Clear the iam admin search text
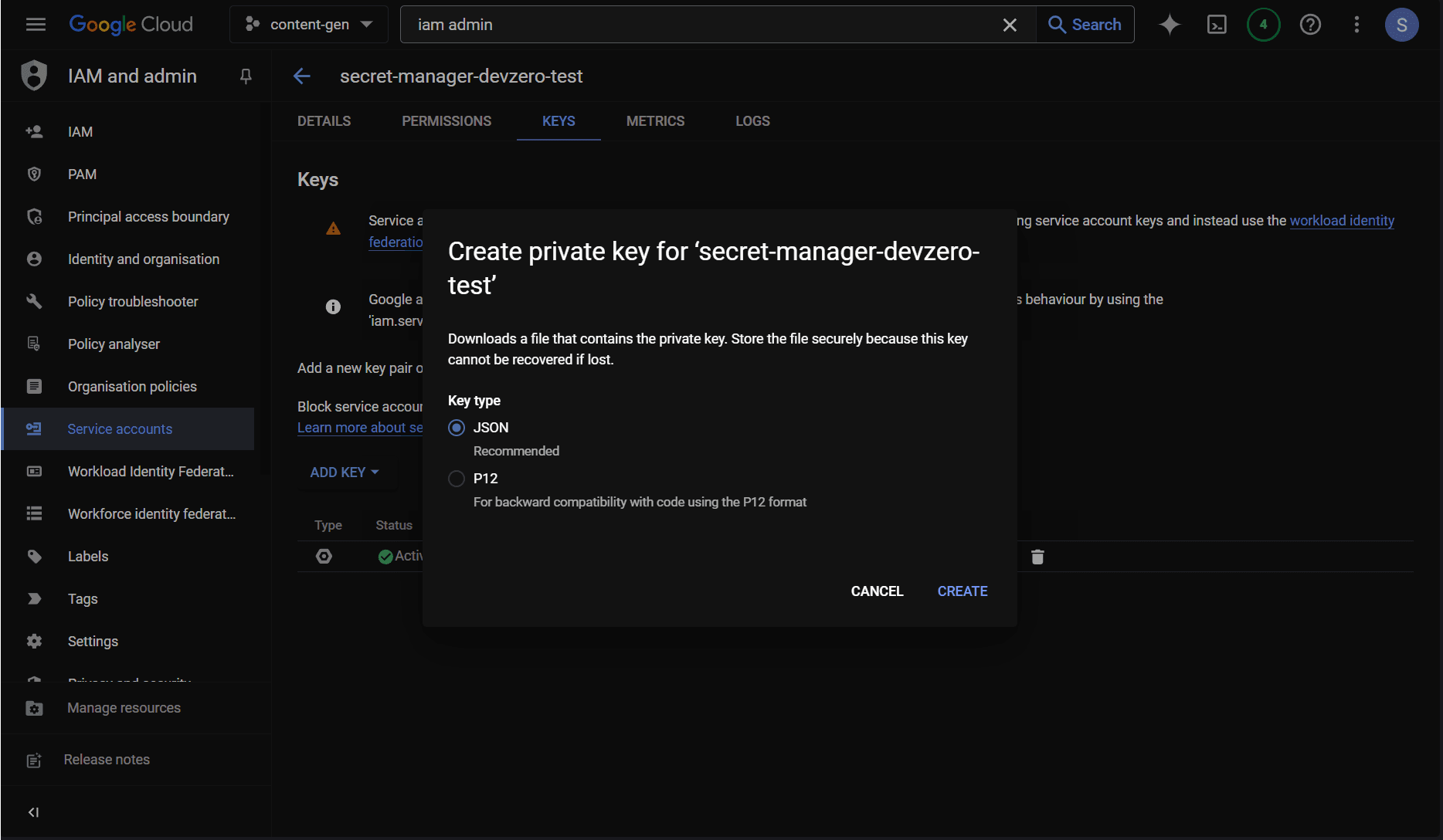This screenshot has width=1443, height=840. pyautogui.click(x=1010, y=25)
